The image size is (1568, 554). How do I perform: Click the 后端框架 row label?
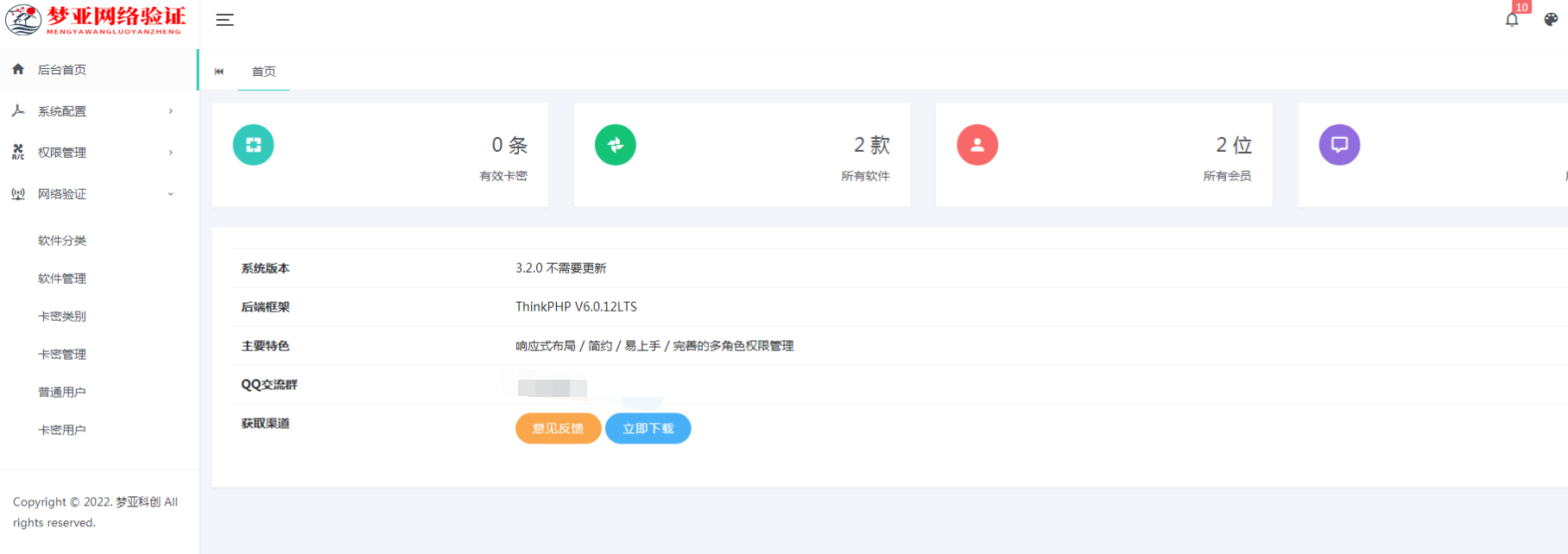(265, 307)
